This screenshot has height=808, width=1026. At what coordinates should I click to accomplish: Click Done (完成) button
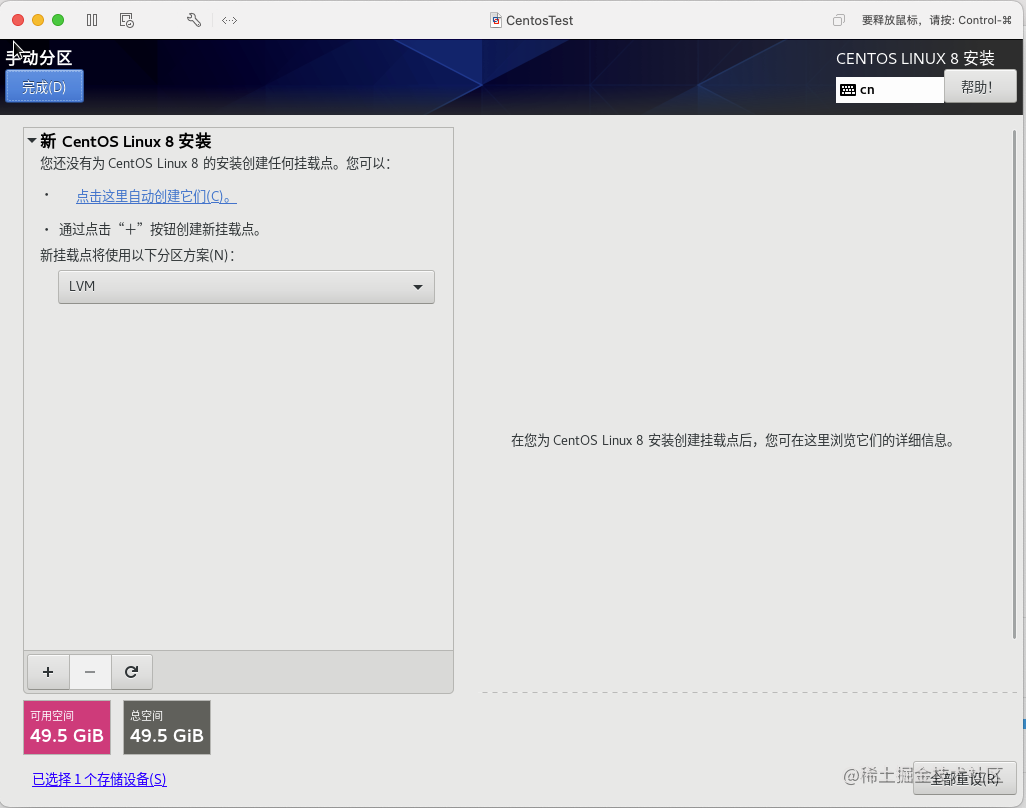point(44,86)
